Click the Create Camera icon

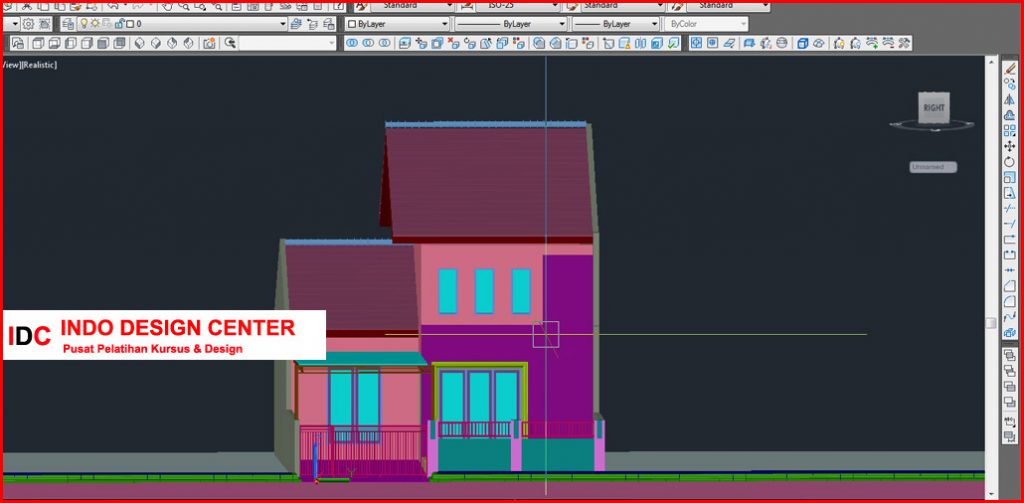(209, 44)
